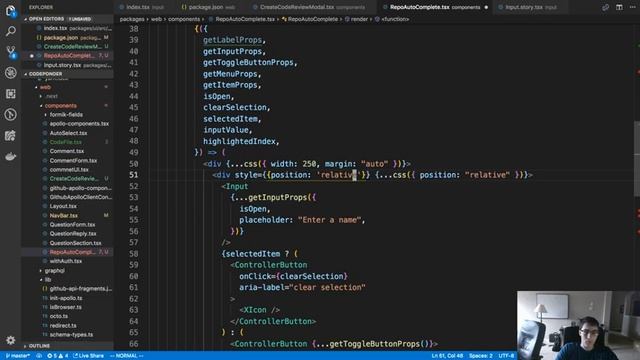Open Comment.tsx file

click(x=67, y=151)
